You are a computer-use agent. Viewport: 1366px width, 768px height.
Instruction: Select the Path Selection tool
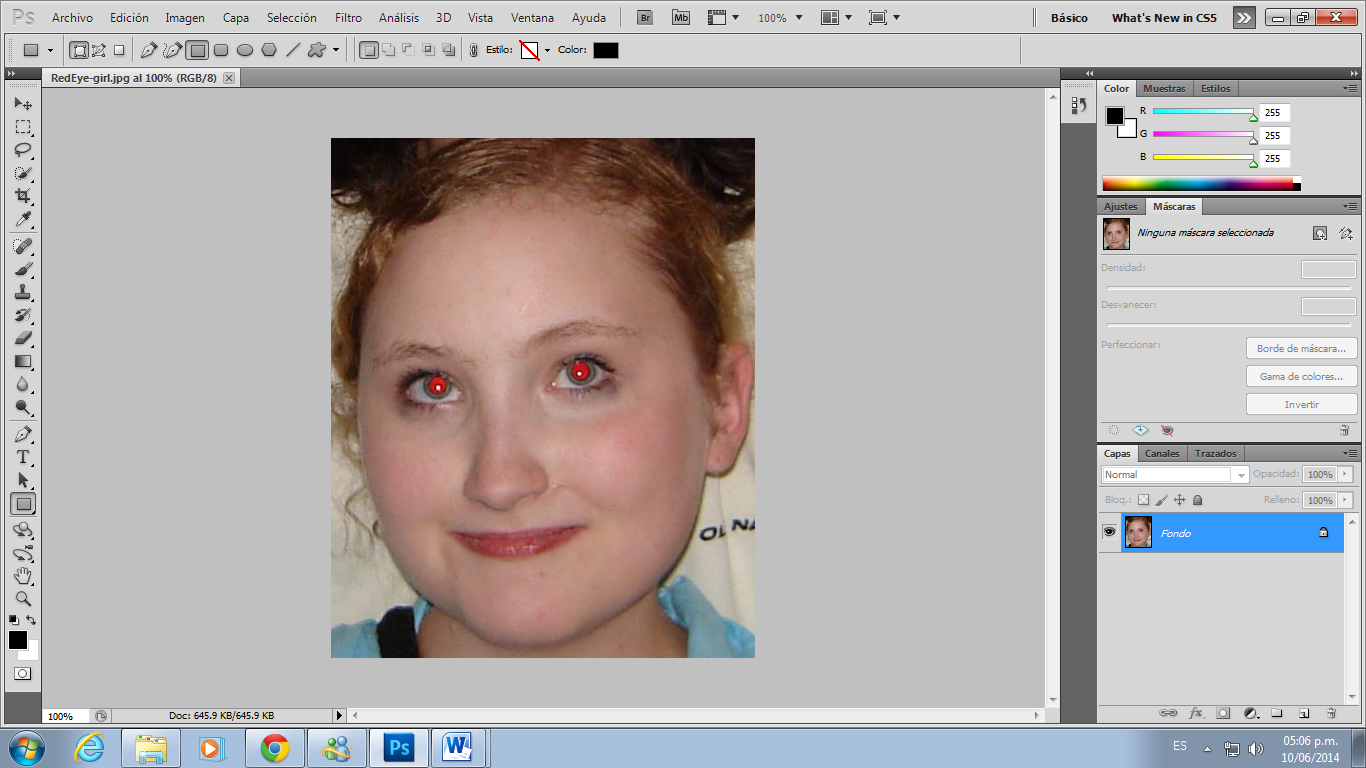[x=23, y=481]
